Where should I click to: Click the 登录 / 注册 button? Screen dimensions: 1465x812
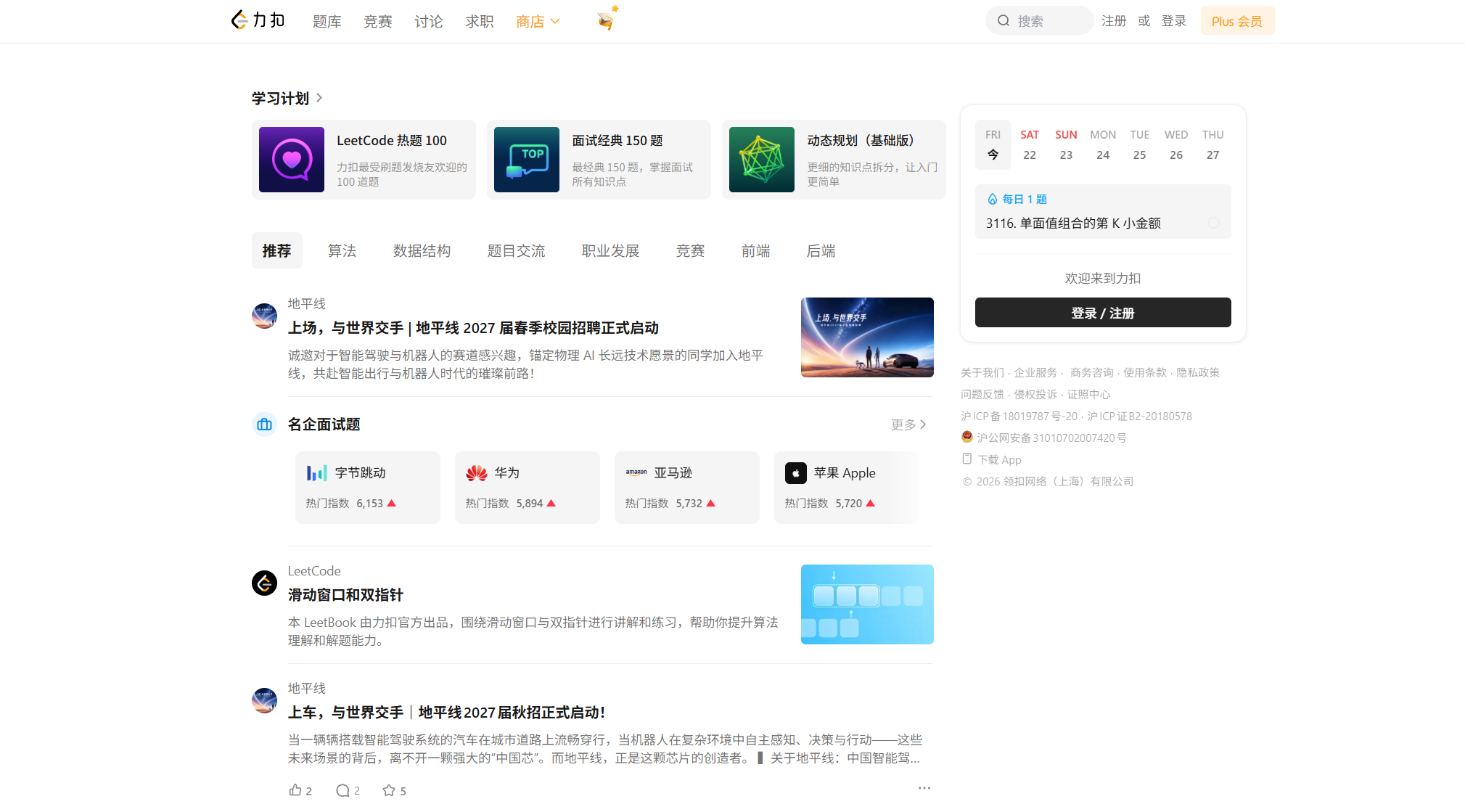click(x=1103, y=312)
